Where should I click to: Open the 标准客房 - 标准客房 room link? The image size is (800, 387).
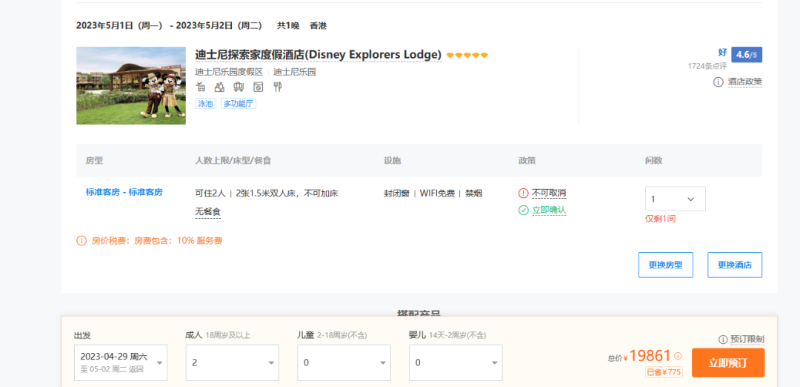(x=124, y=192)
